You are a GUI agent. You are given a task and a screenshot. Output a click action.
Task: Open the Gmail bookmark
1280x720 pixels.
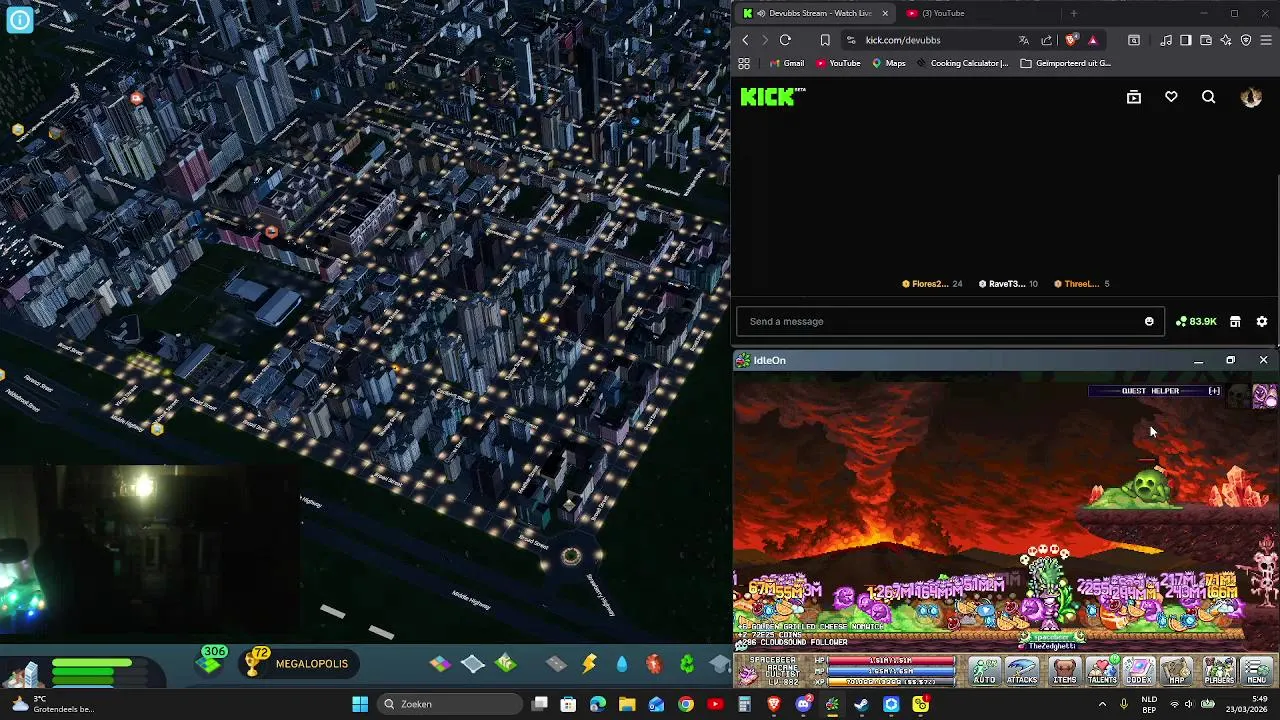click(786, 63)
